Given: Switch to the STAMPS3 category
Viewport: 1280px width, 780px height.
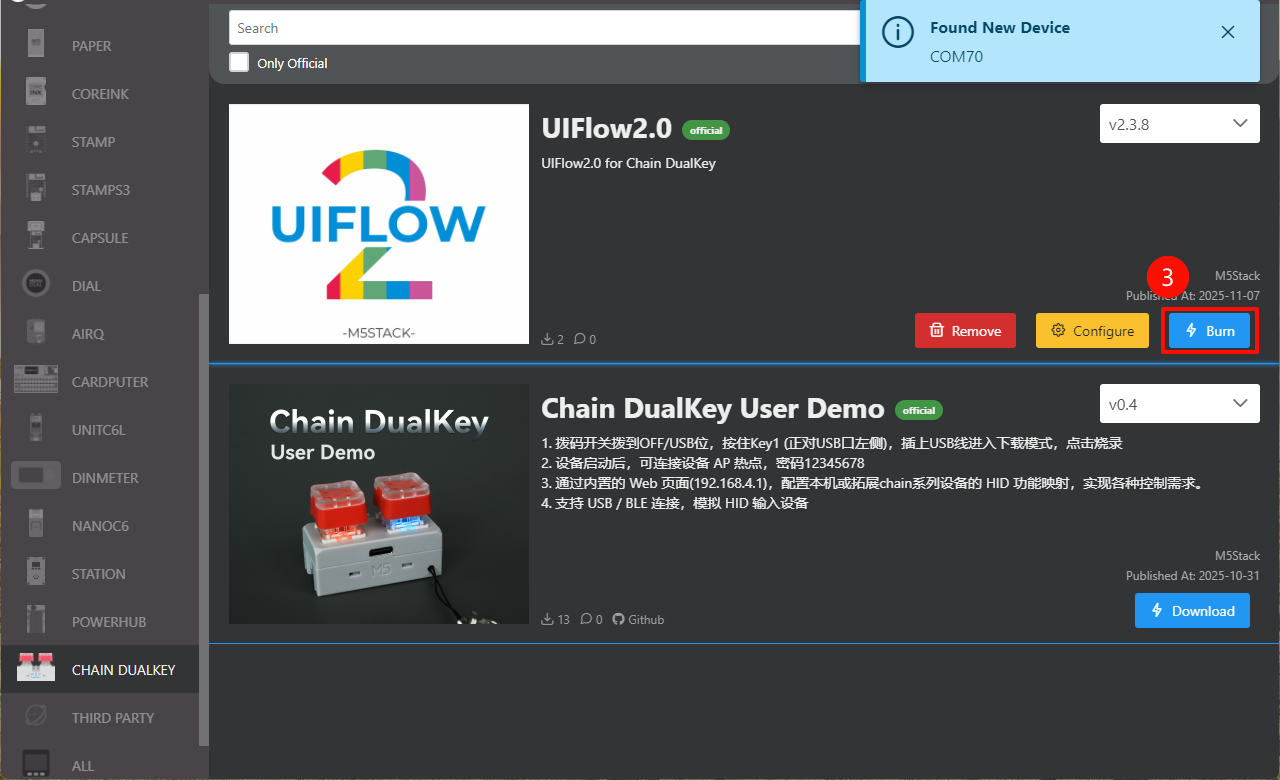Looking at the screenshot, I should pyautogui.click(x=100, y=189).
